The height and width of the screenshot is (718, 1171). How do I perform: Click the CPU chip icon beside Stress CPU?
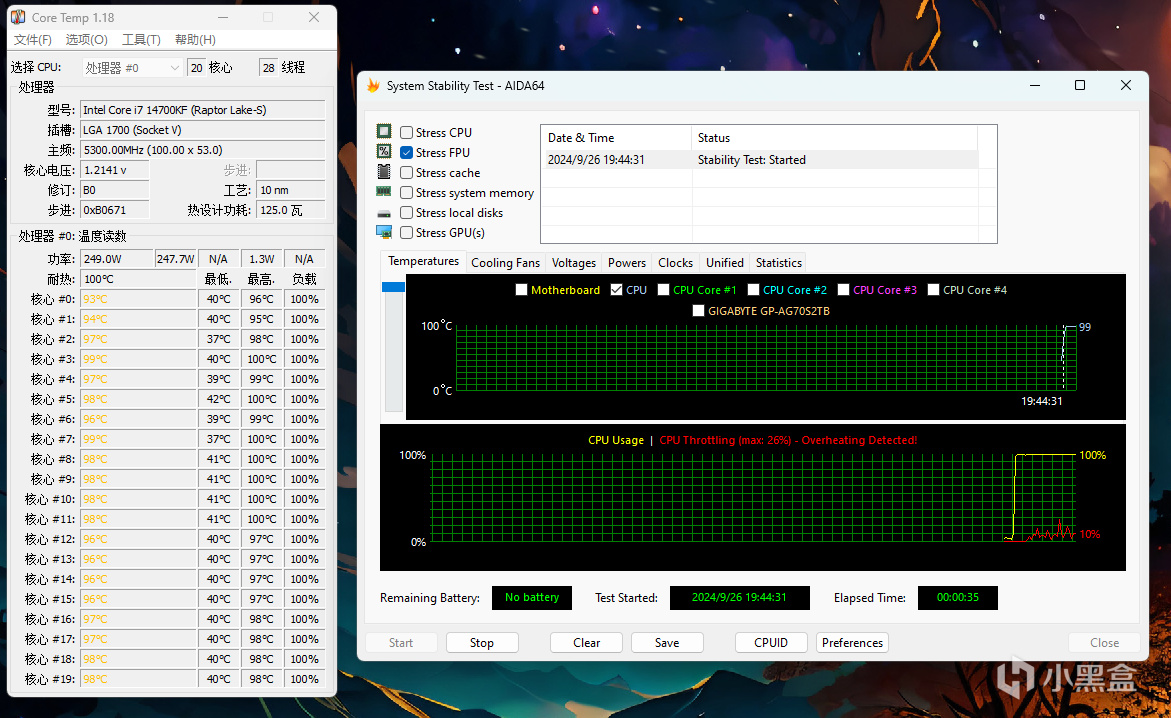pyautogui.click(x=384, y=131)
